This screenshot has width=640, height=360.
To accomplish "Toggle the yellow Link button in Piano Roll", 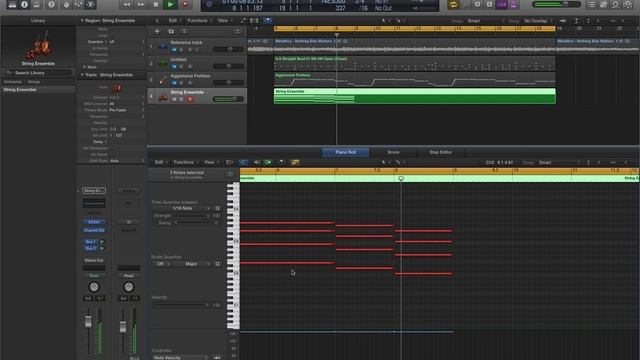I will coord(295,162).
